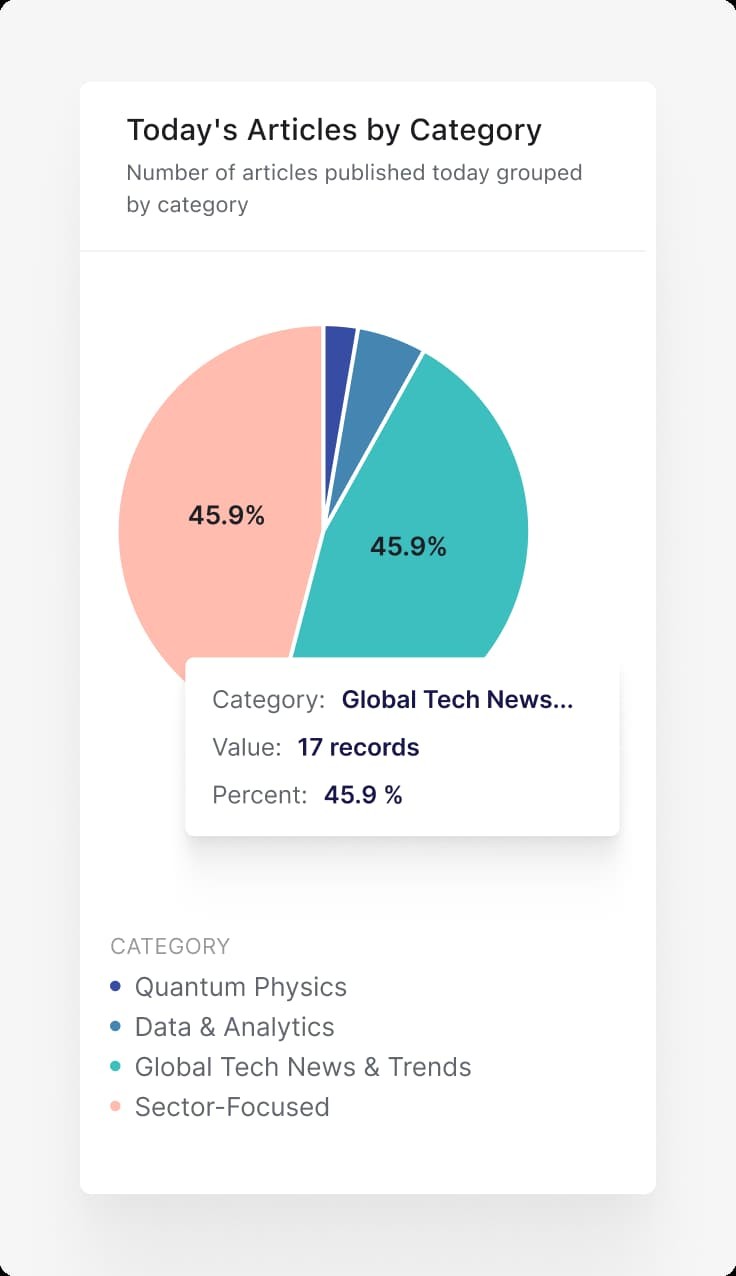Click the Data & Analytics legend color dot
Image resolution: width=736 pixels, height=1276 pixels.
pyautogui.click(x=115, y=1027)
